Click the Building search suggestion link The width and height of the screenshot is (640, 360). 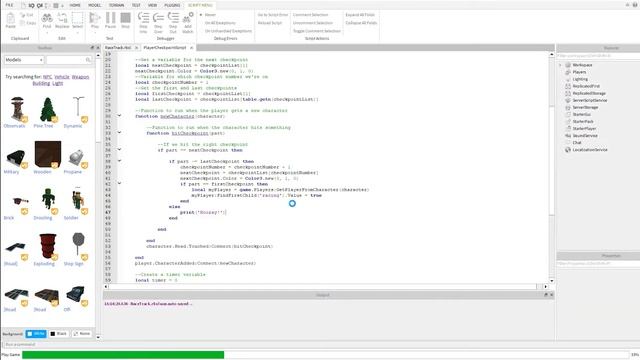[41, 83]
